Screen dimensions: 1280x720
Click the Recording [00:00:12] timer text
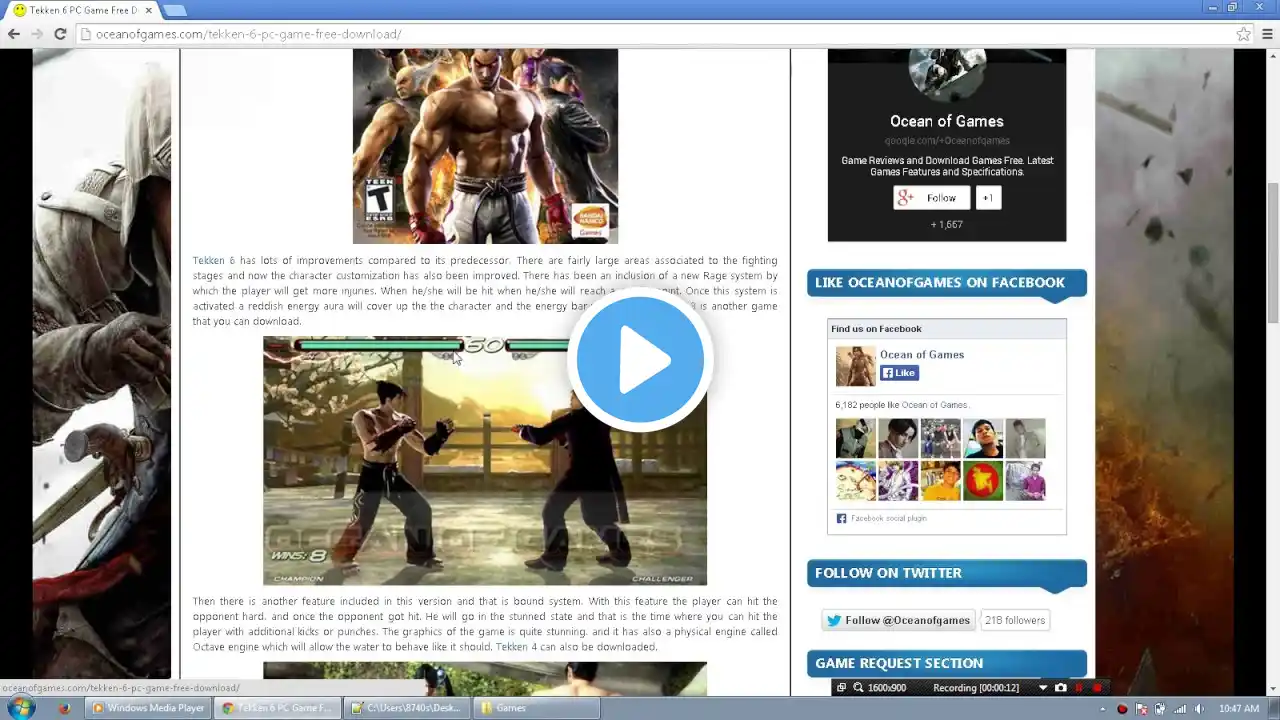coord(976,688)
